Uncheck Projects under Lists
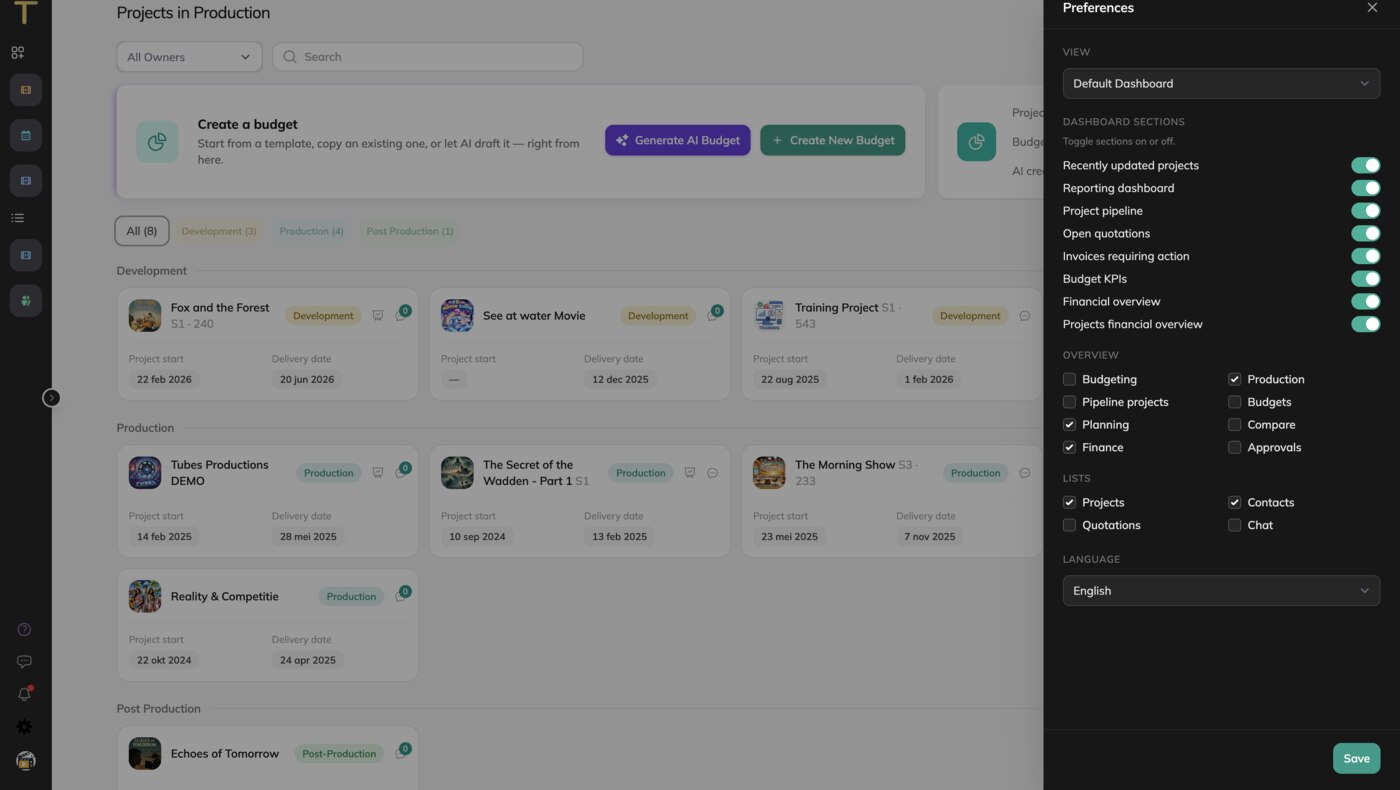 tap(1069, 502)
